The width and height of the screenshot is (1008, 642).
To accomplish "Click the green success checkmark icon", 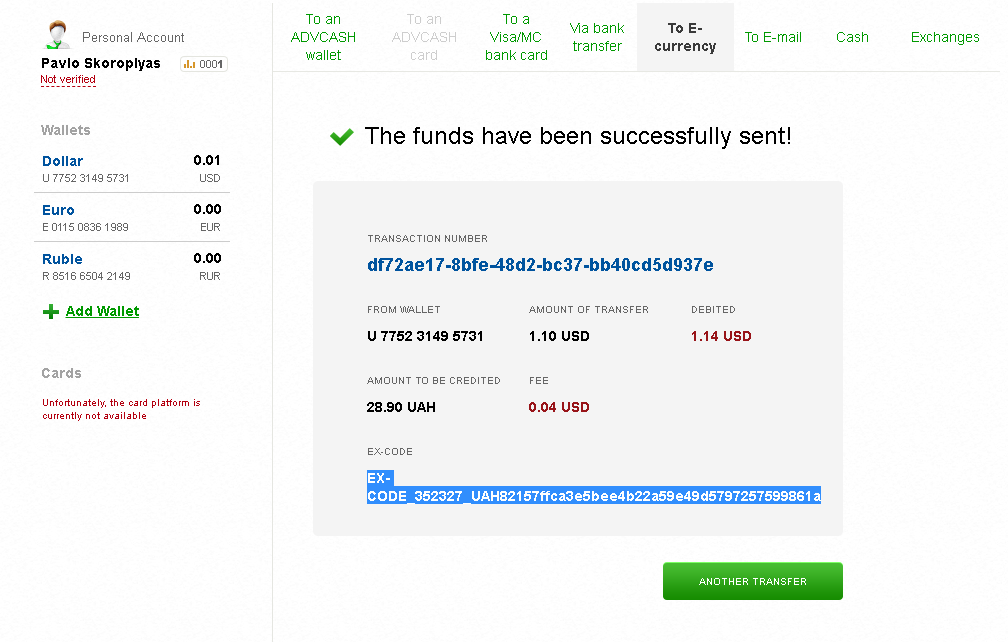I will pos(342,137).
